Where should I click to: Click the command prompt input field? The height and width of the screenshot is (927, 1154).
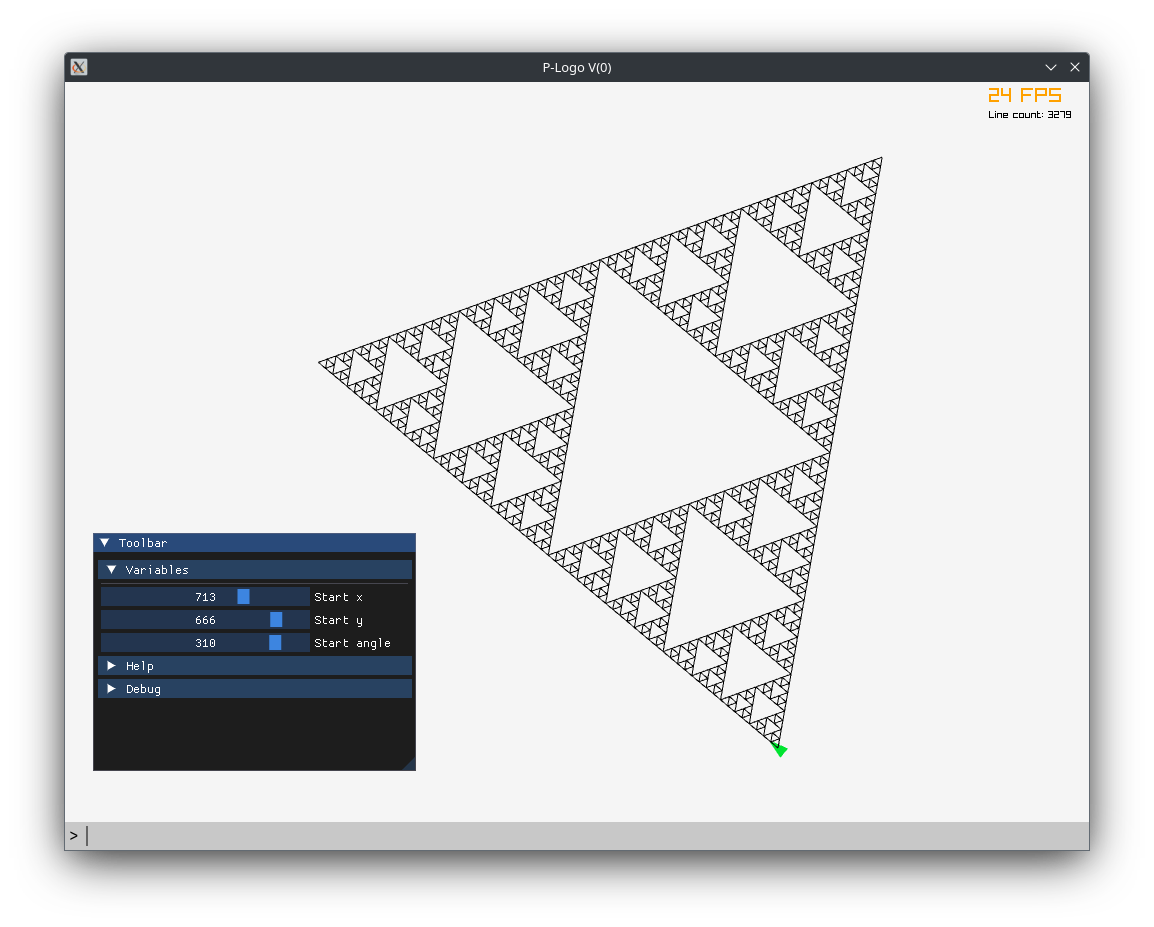(x=577, y=836)
